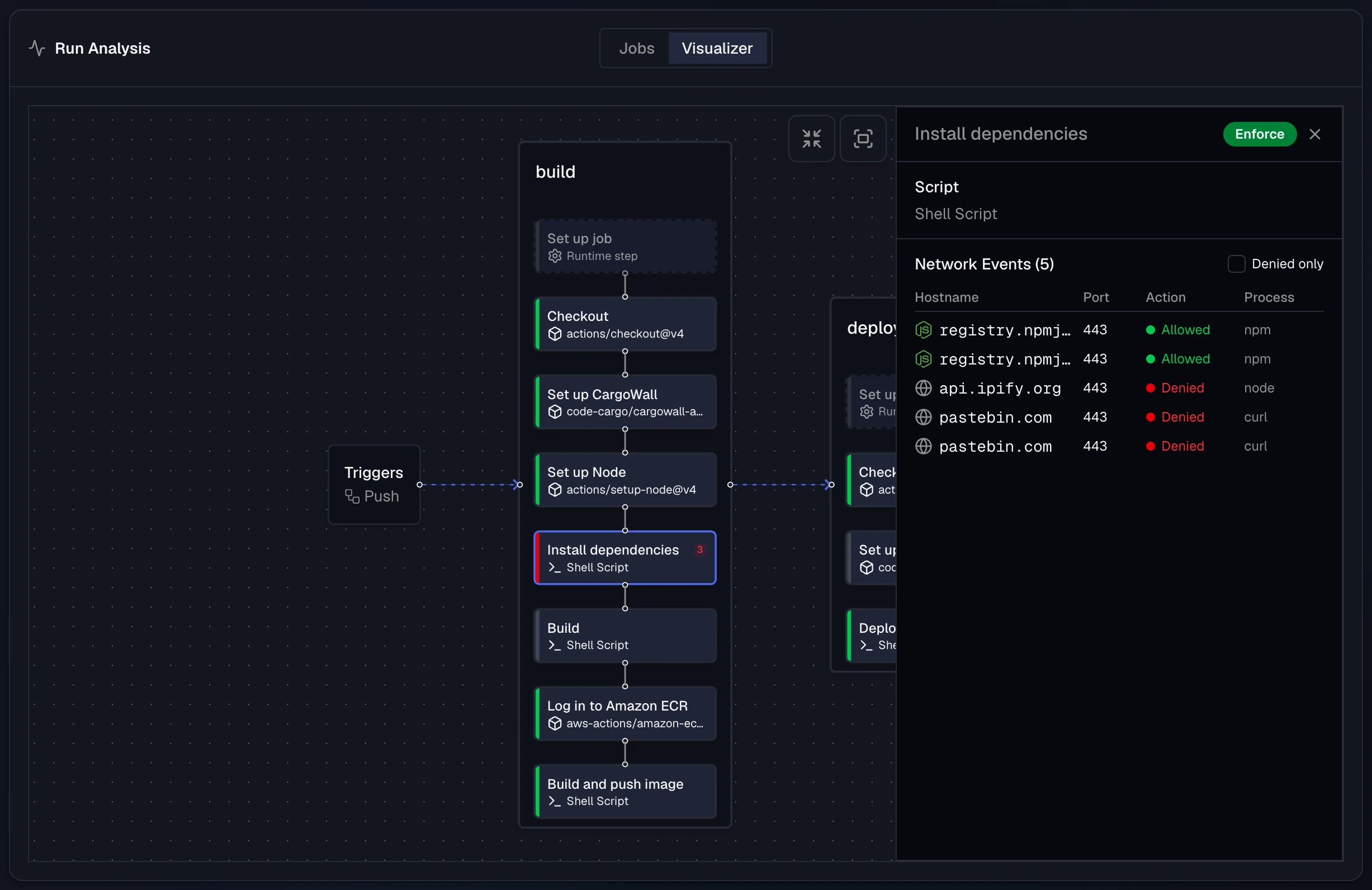1372x890 pixels.
Task: Select the Build shell script node
Action: coord(626,636)
